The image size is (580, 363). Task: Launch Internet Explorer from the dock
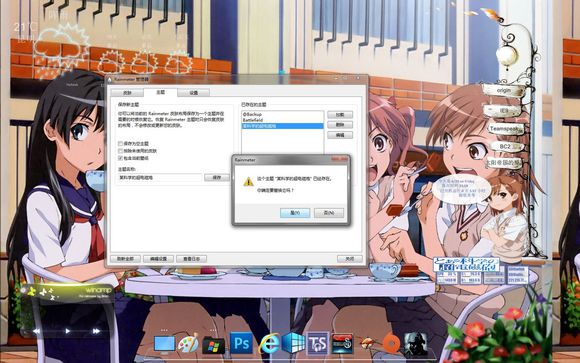pos(269,344)
